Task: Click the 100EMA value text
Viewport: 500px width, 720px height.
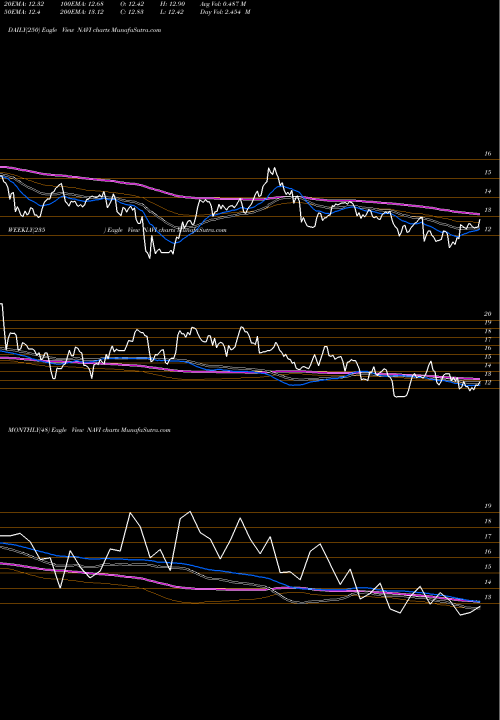Action: (x=82, y=4)
